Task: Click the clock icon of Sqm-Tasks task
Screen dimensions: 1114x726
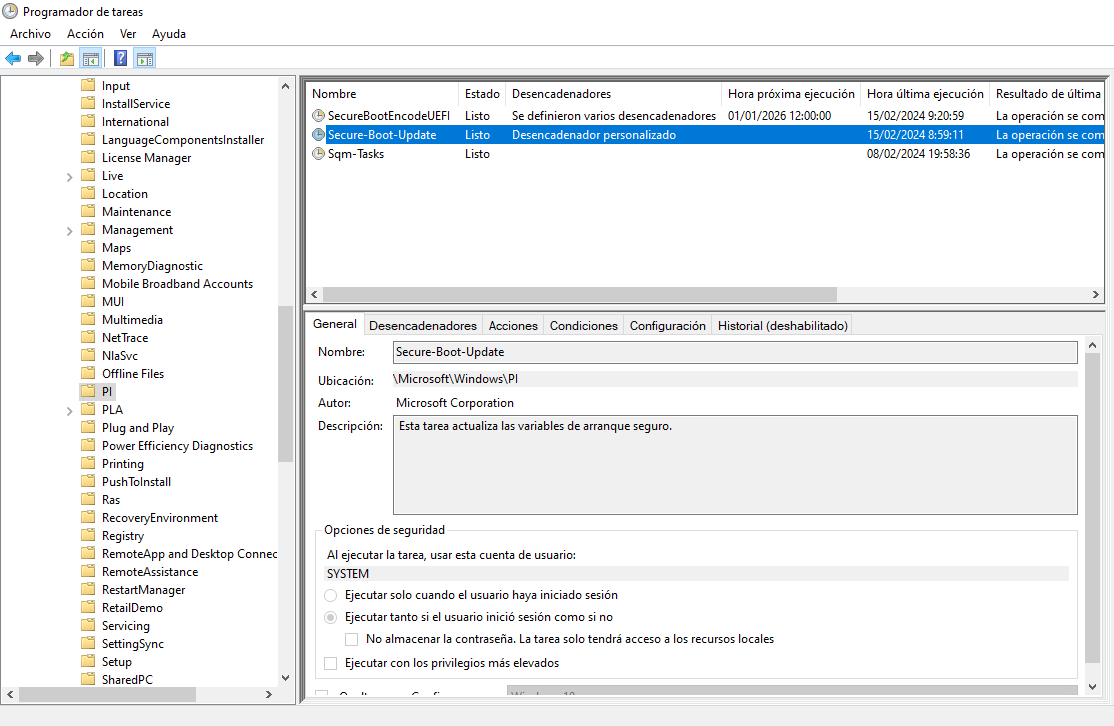Action: pos(319,154)
